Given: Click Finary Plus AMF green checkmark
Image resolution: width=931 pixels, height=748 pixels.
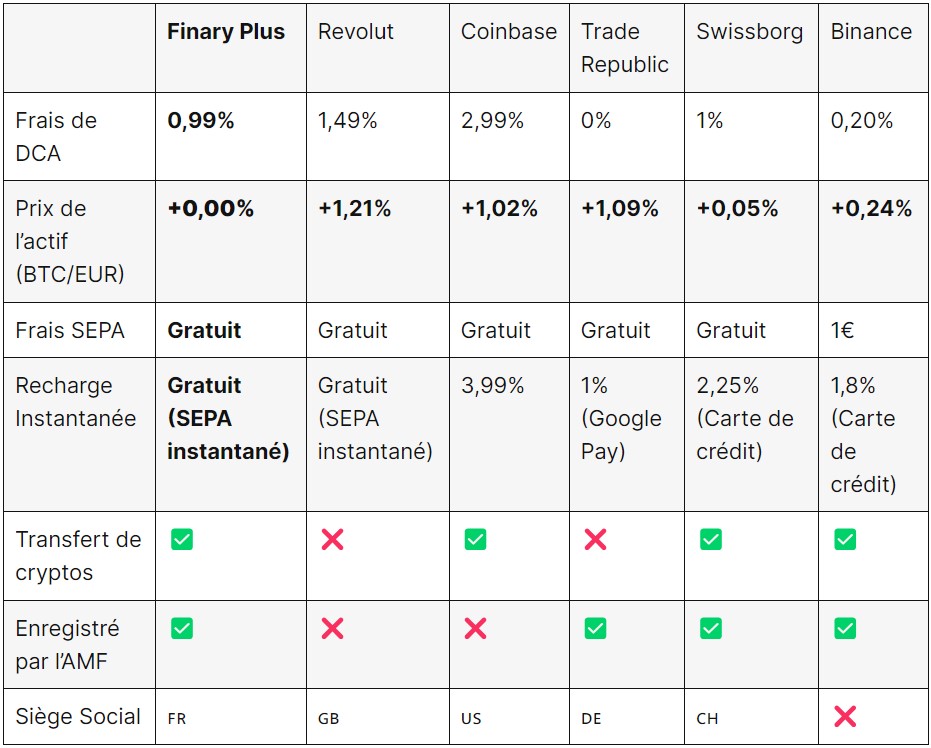Looking at the screenshot, I should (182, 629).
